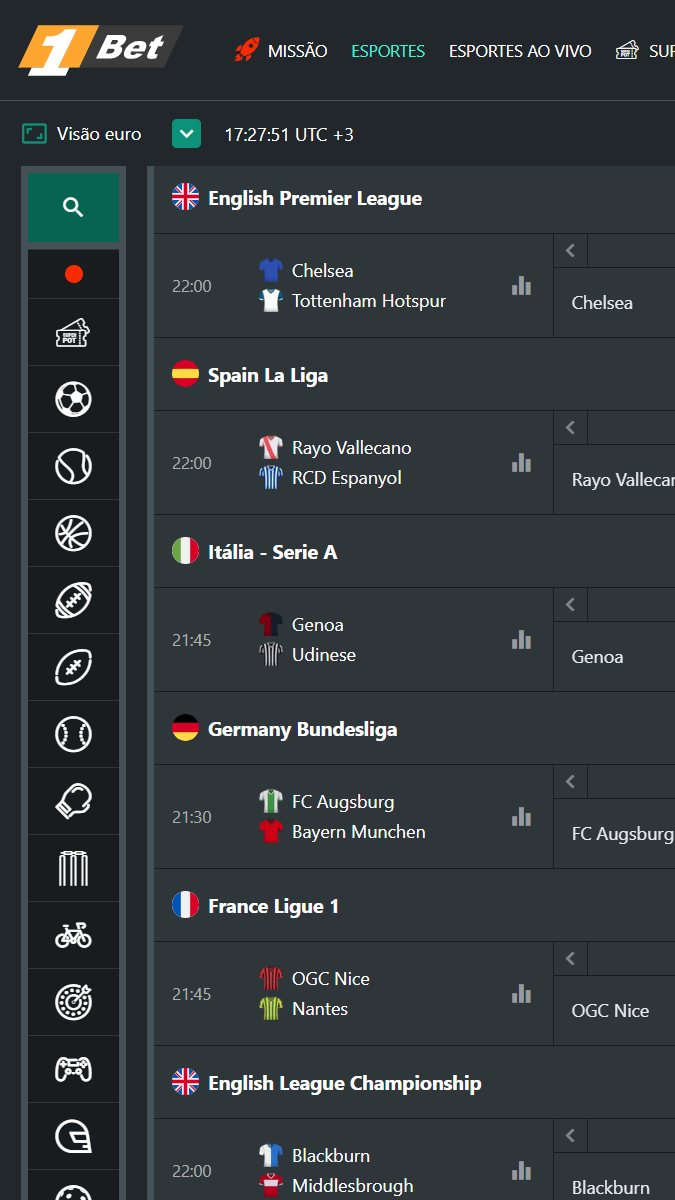Open the cycling bicycle icon
This screenshot has width=675, height=1200.
coord(73,936)
